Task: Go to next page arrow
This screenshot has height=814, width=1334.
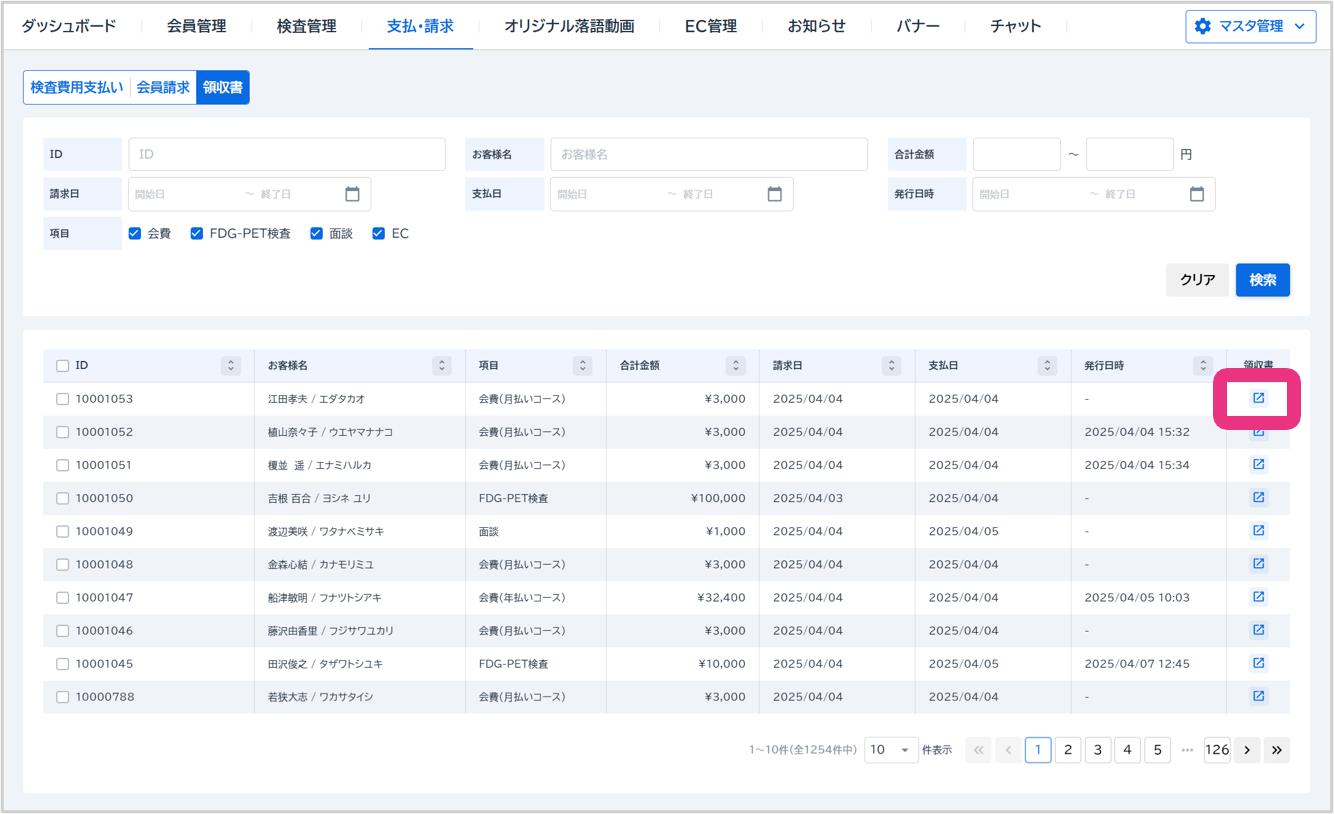Action: [1246, 750]
